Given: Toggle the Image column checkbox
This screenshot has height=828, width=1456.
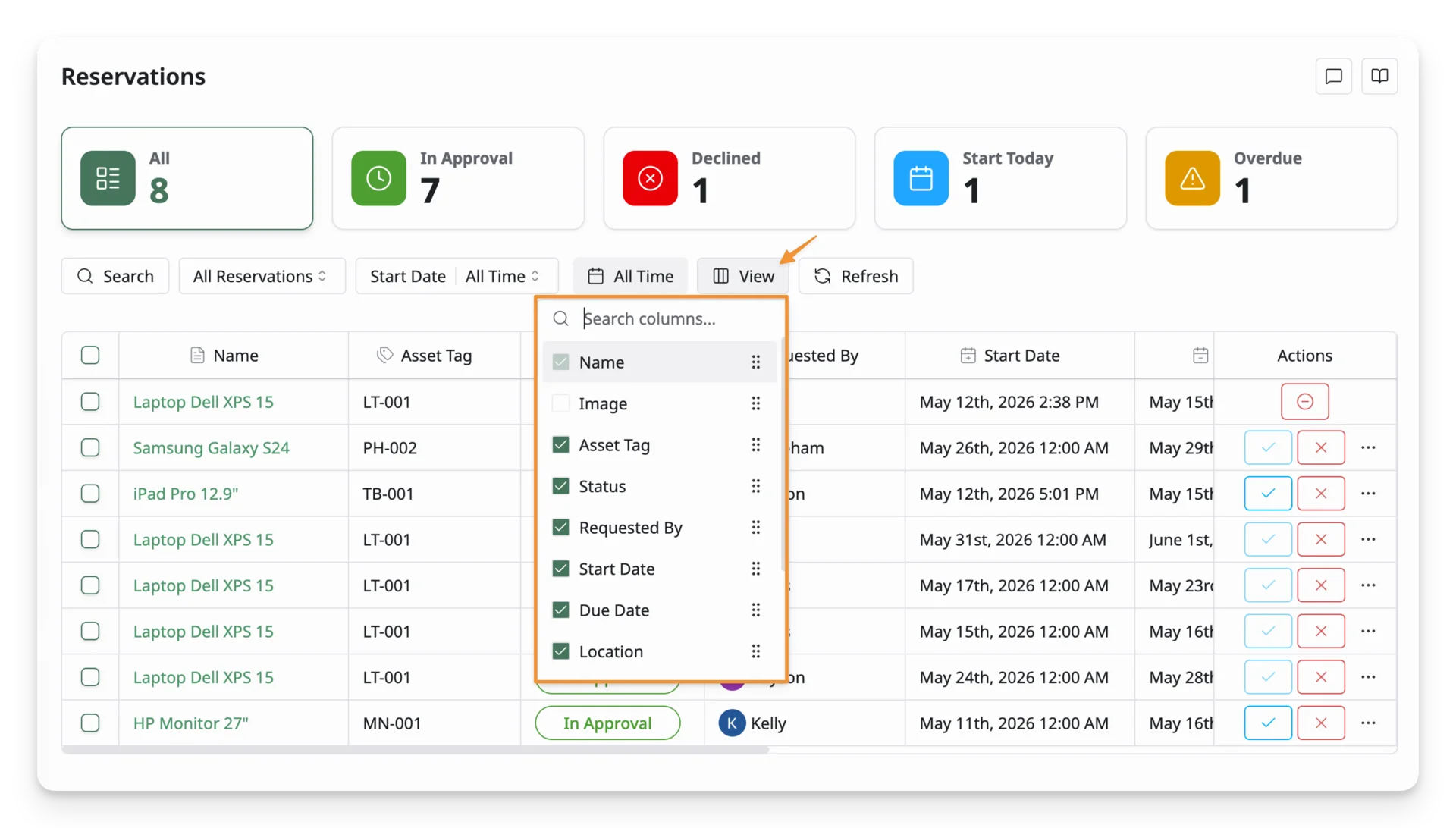Looking at the screenshot, I should tap(560, 403).
